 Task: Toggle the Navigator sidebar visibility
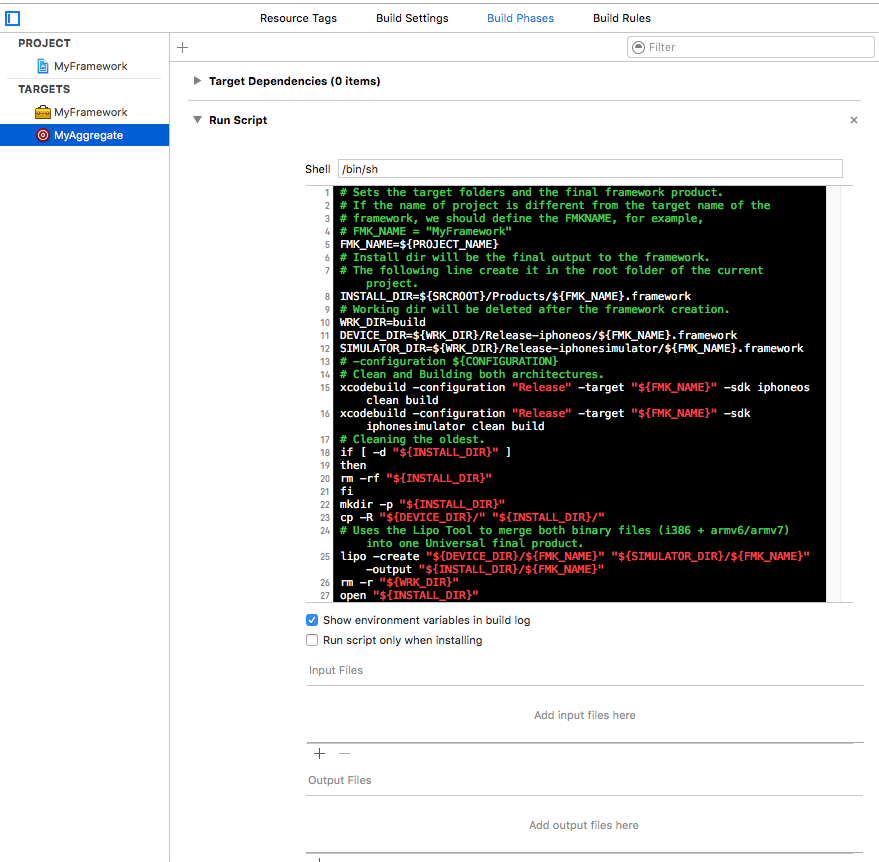coord(12,16)
